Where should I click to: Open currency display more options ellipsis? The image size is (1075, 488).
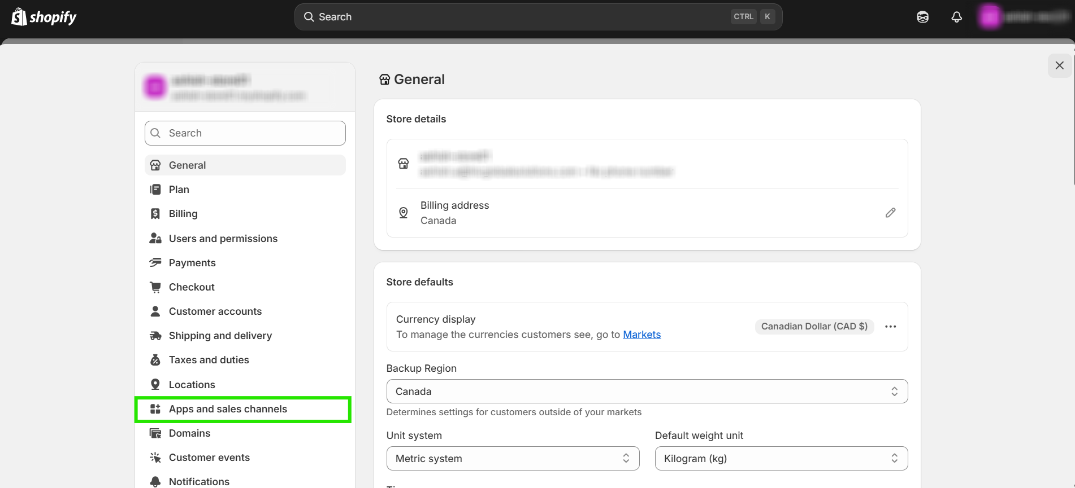point(890,326)
